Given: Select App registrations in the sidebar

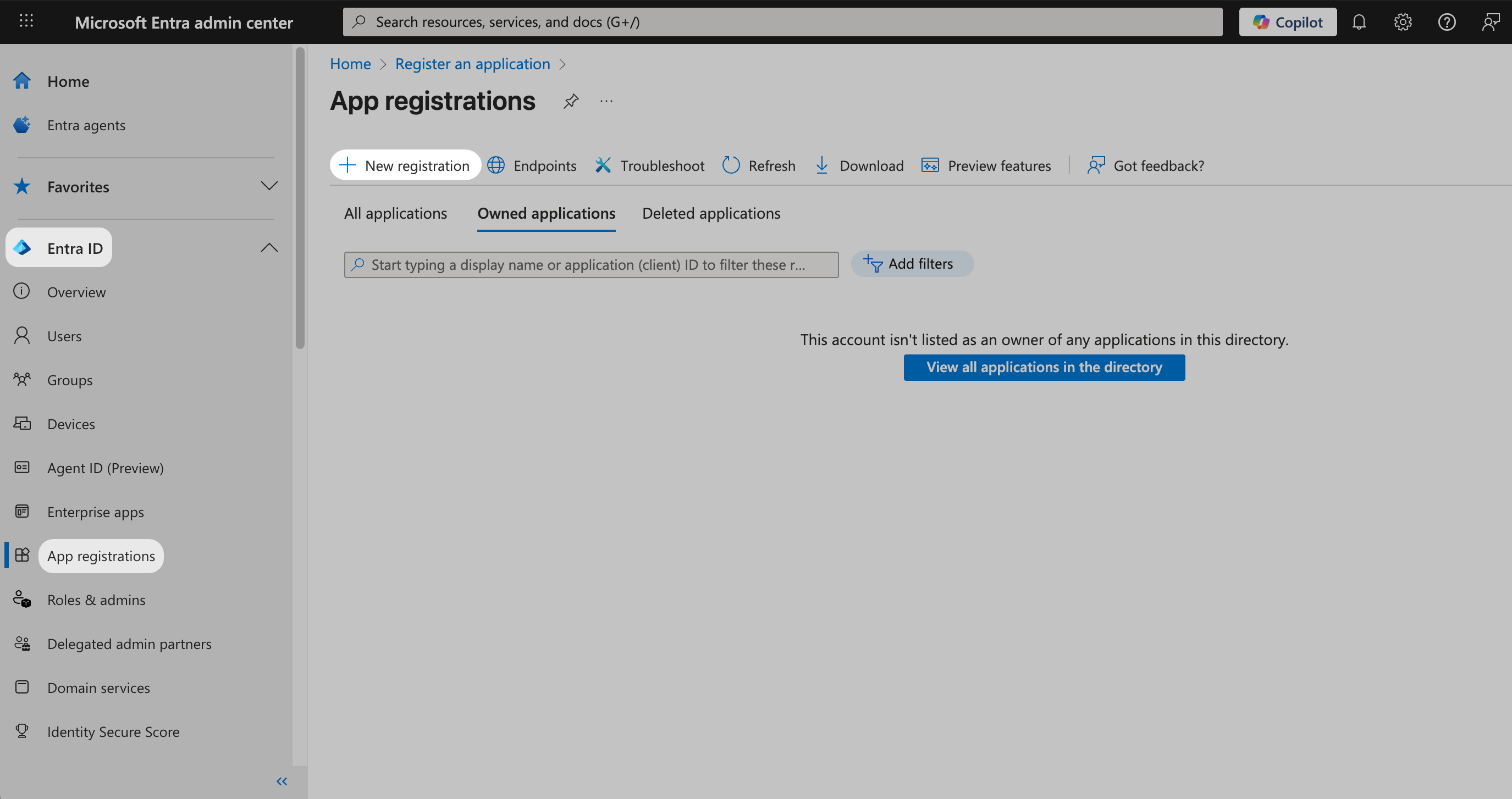Looking at the screenshot, I should (x=101, y=556).
